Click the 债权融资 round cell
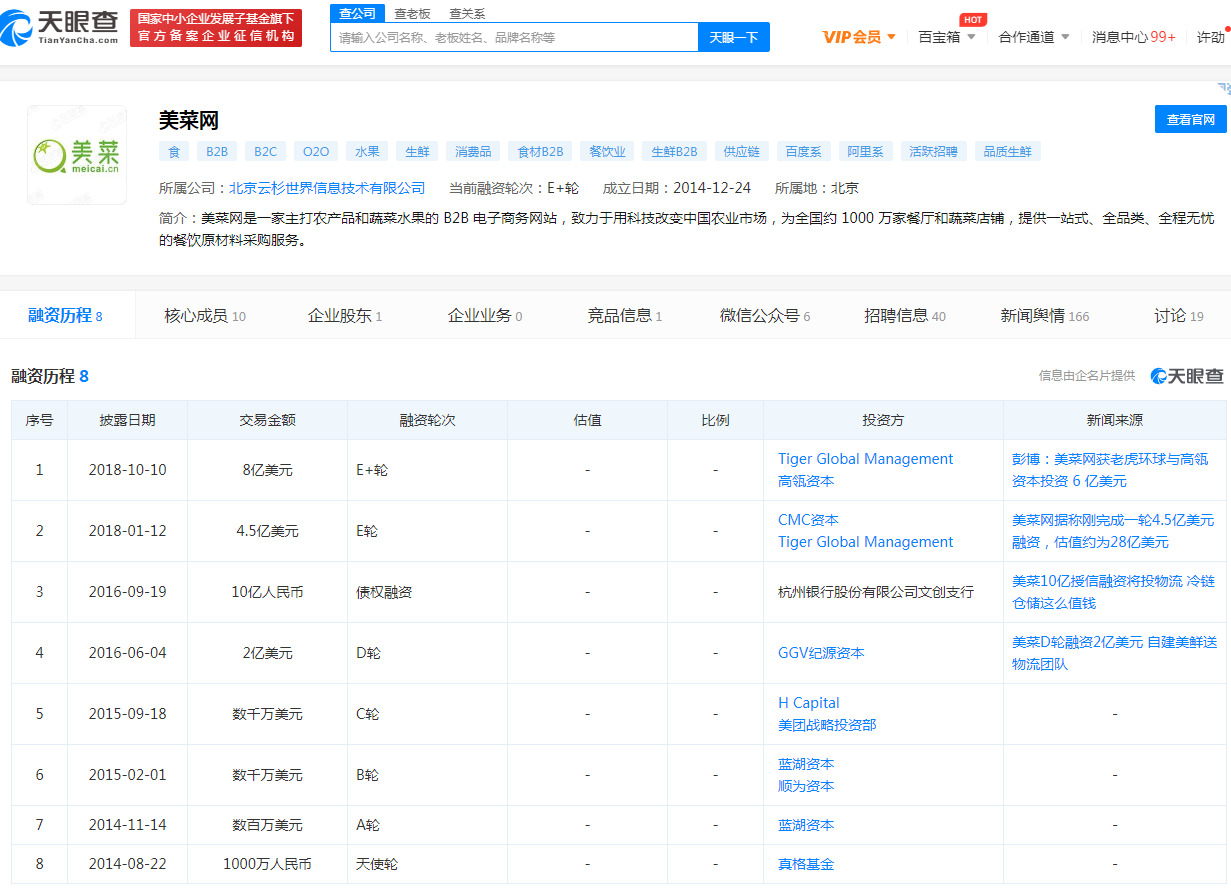 pos(427,592)
